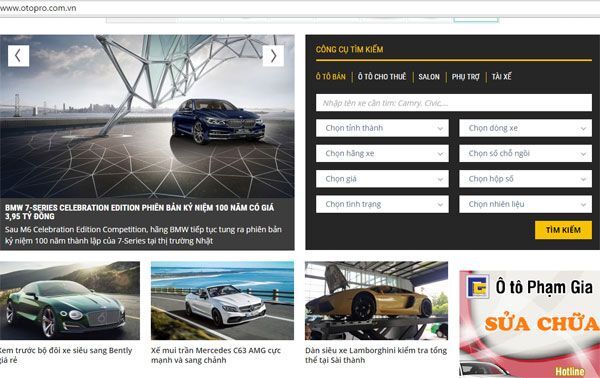This screenshot has height=378, width=600.
Task: Click the blue BMW 7-Series slide image
Action: coord(147,116)
